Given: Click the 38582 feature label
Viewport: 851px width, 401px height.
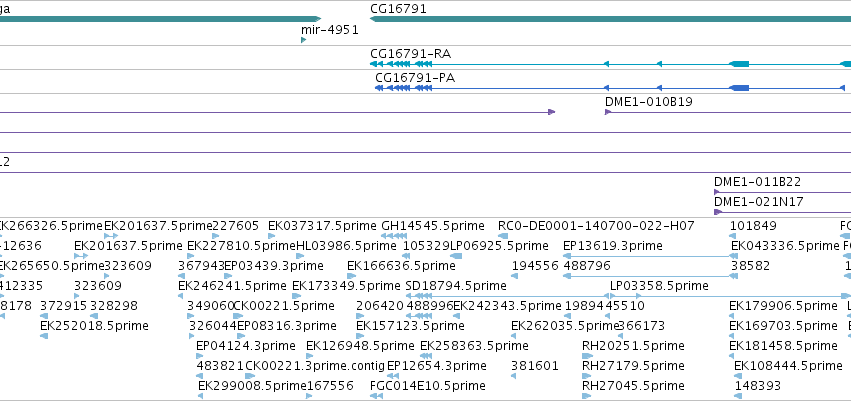Looking at the screenshot, I should click(750, 266).
